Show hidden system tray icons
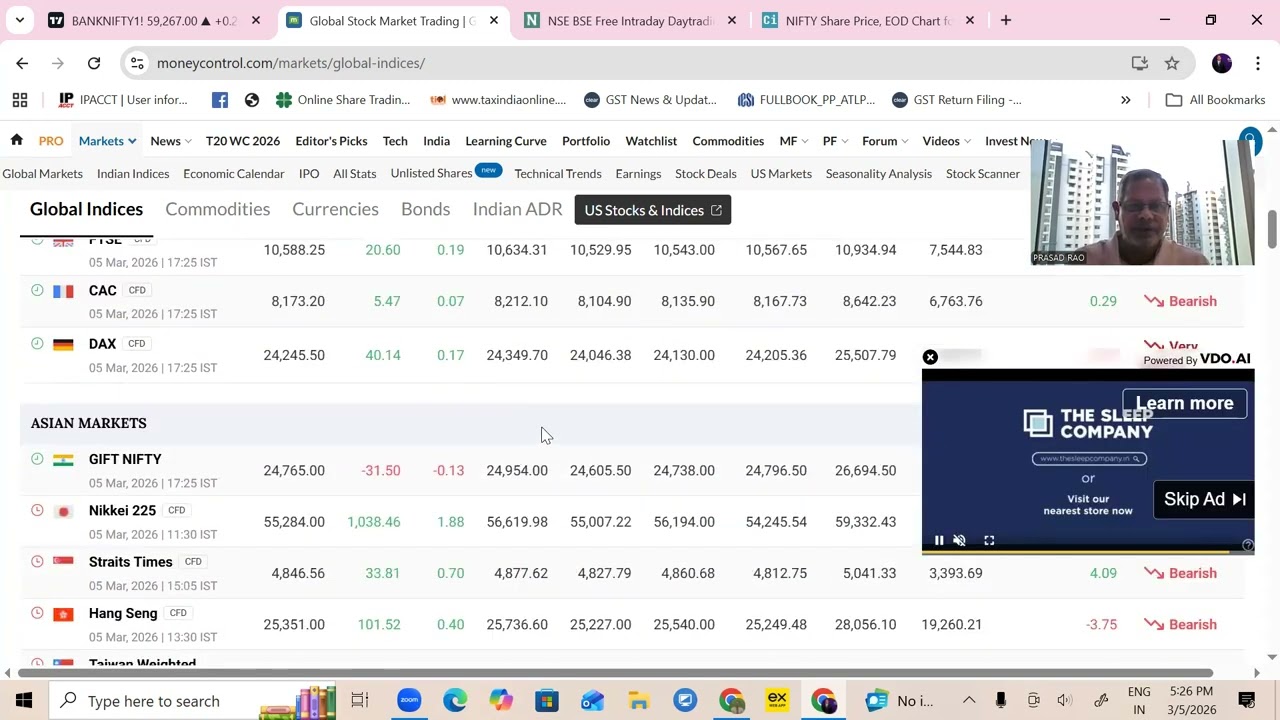 point(968,700)
